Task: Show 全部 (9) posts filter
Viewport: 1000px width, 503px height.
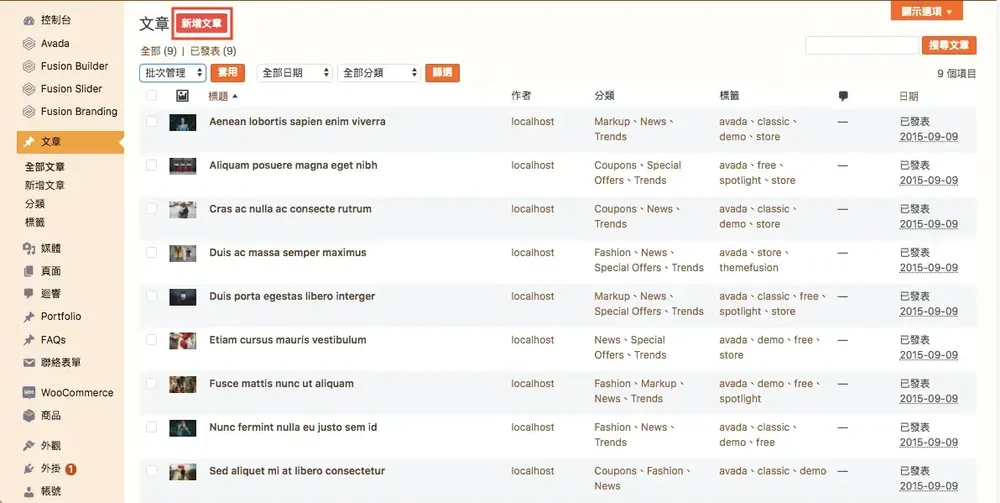Action: pos(158,51)
